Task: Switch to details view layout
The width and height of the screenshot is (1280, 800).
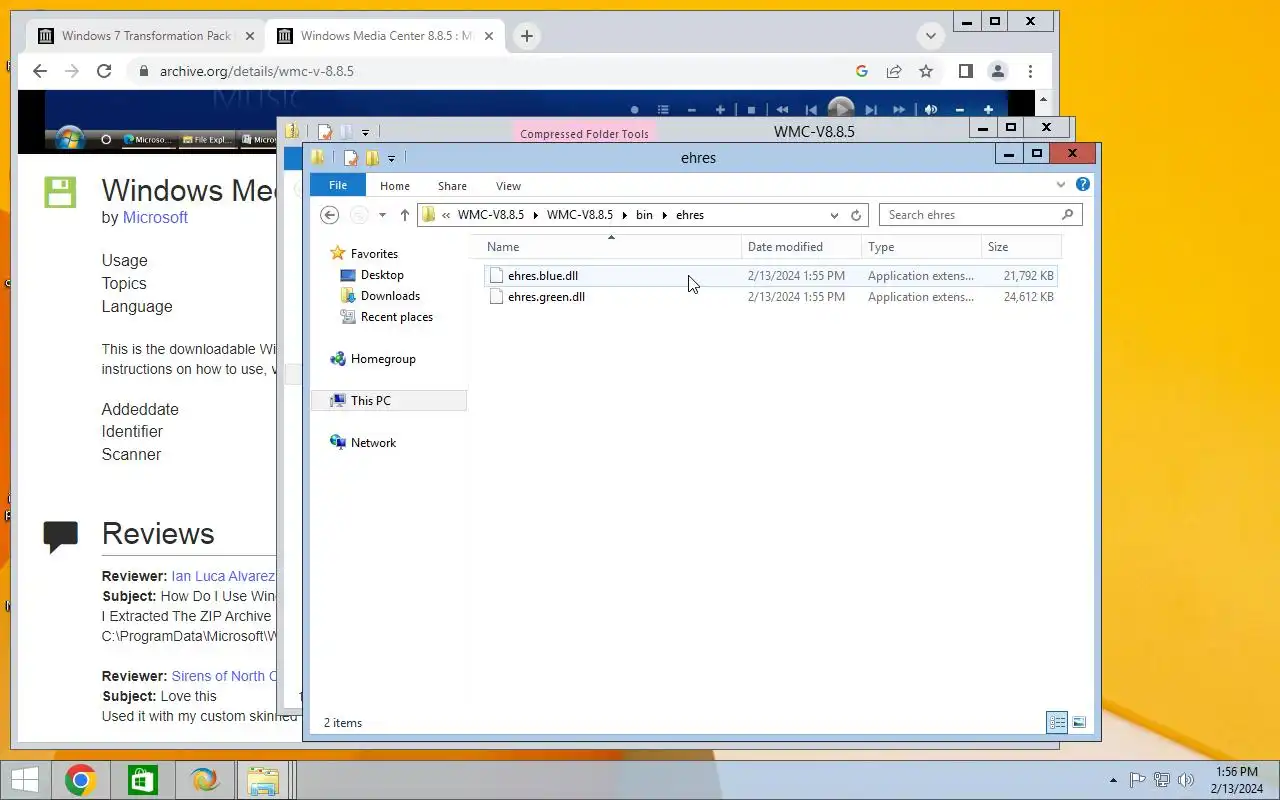Action: (x=1057, y=722)
